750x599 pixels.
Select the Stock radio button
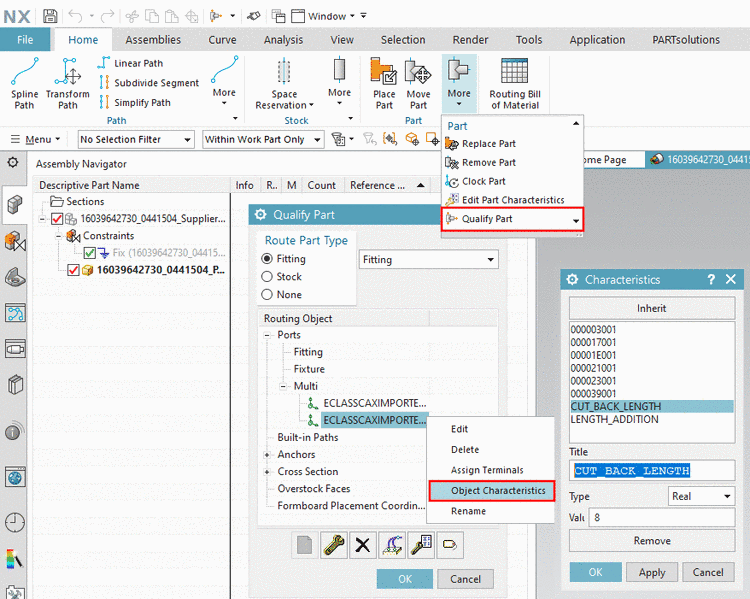point(267,277)
